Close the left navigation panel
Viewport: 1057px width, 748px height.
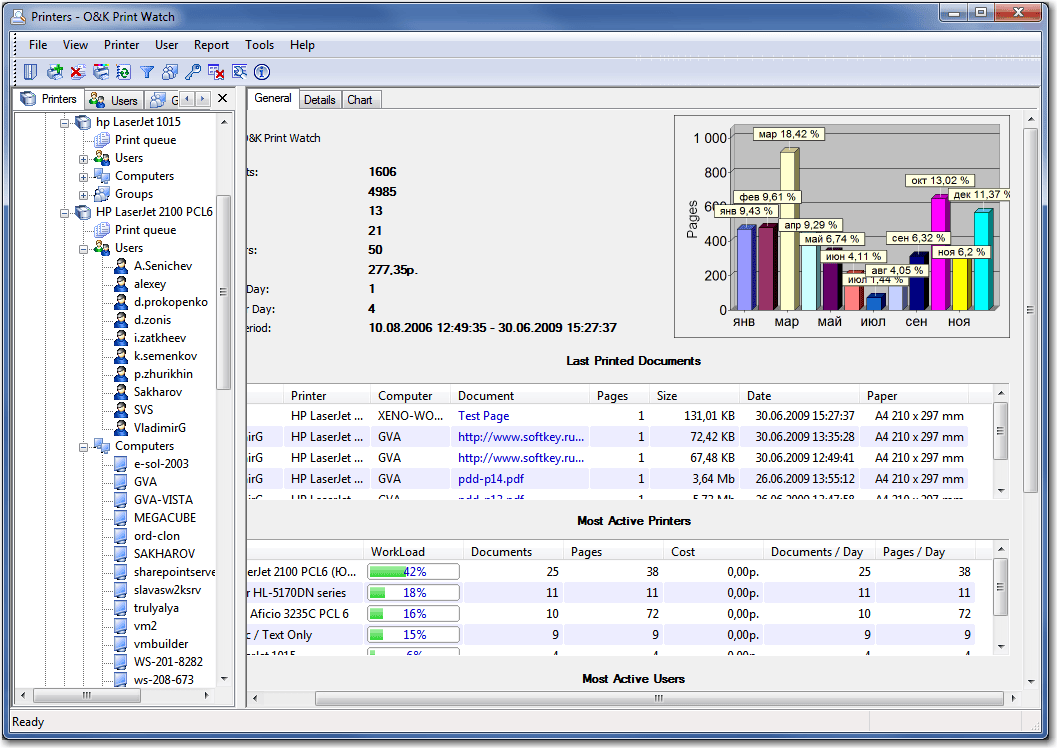(x=223, y=99)
